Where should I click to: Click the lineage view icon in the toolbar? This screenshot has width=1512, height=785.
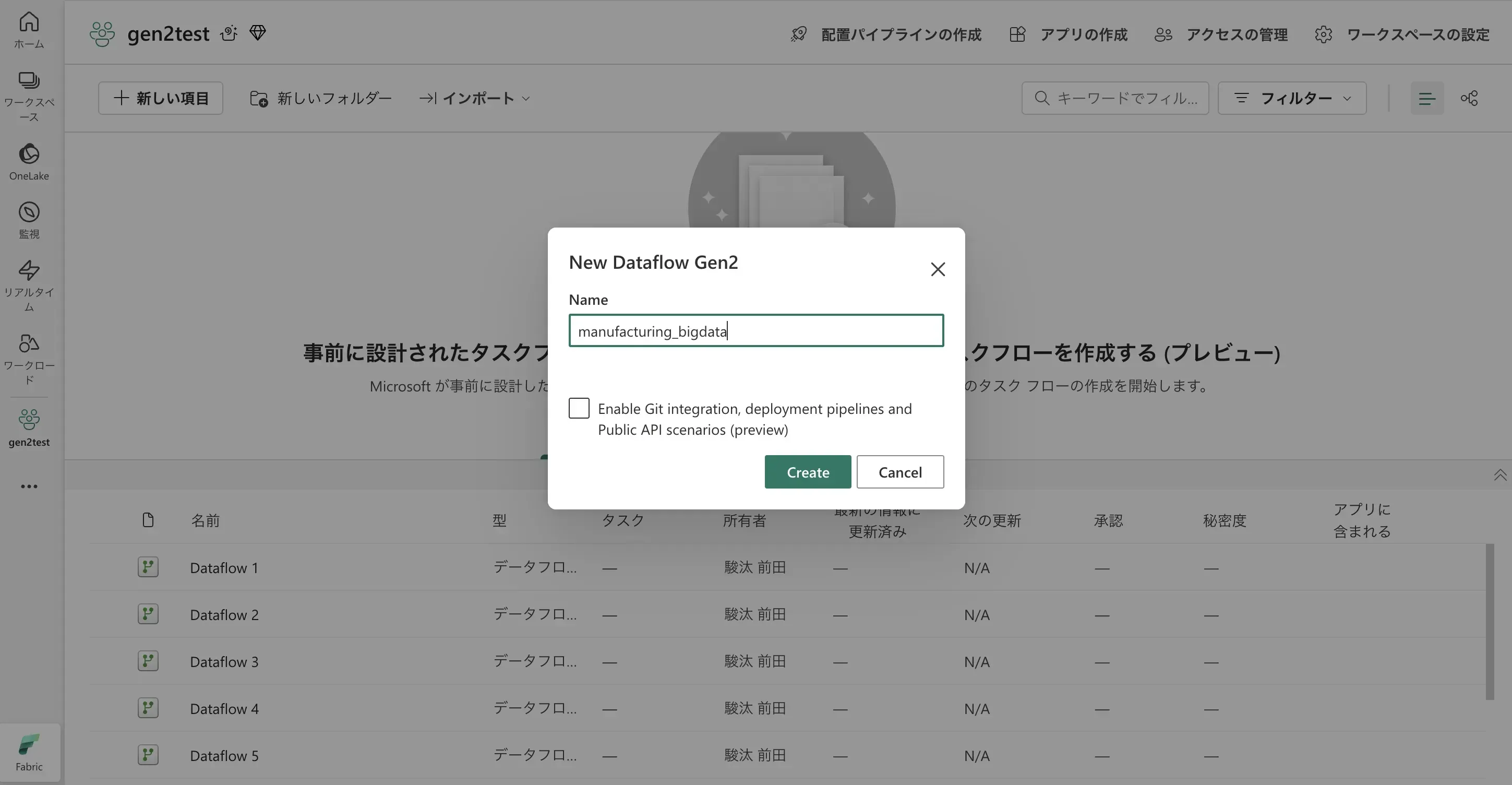coord(1469,98)
